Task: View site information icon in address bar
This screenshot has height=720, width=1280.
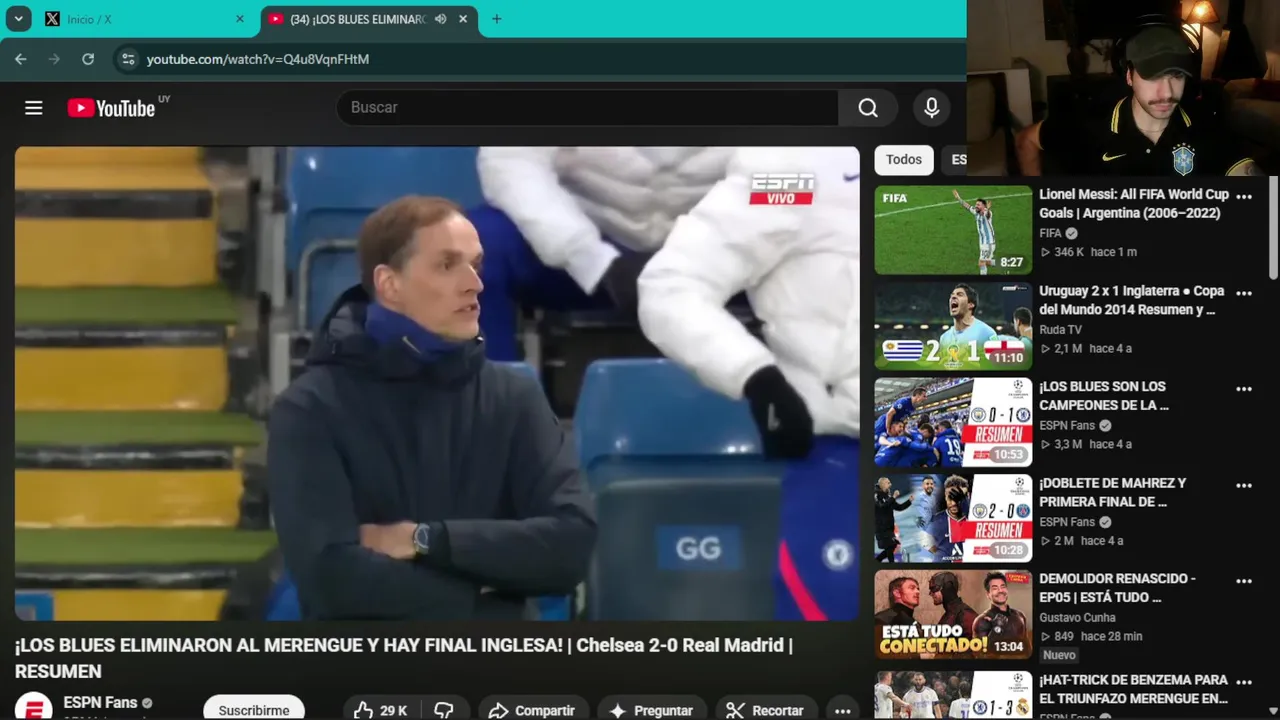Action: click(x=127, y=59)
